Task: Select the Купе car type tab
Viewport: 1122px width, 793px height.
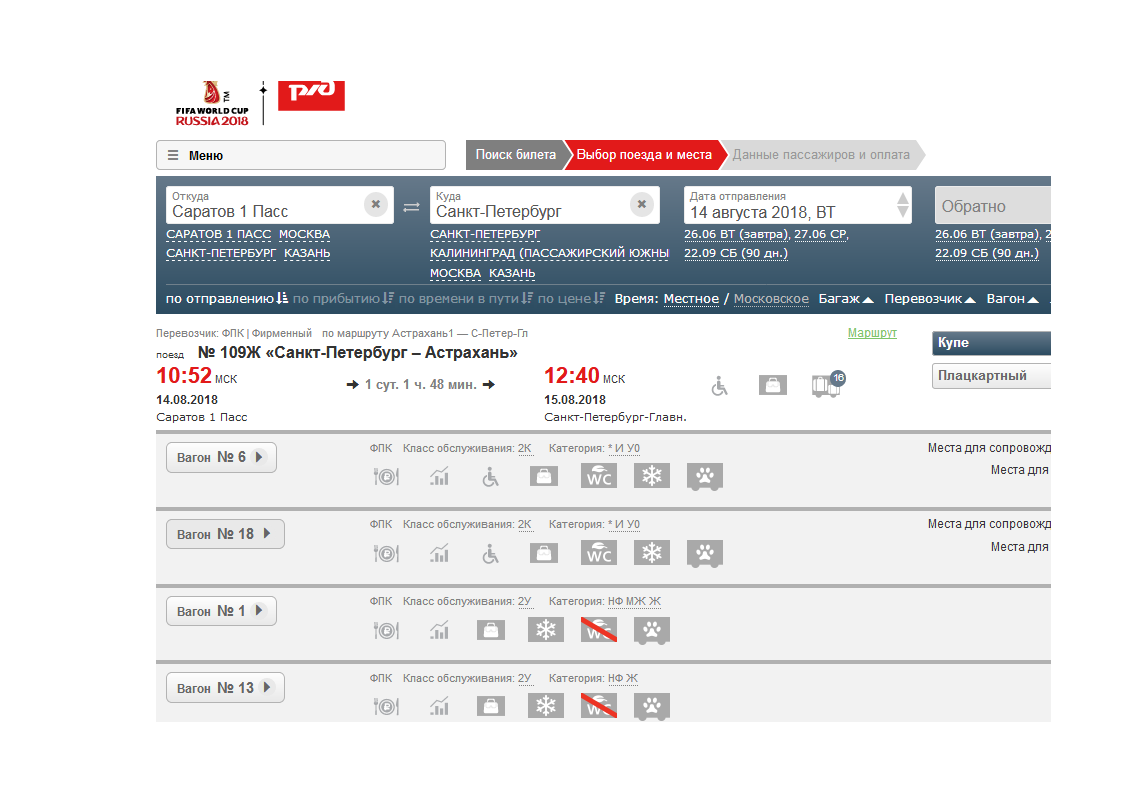Action: coord(991,343)
